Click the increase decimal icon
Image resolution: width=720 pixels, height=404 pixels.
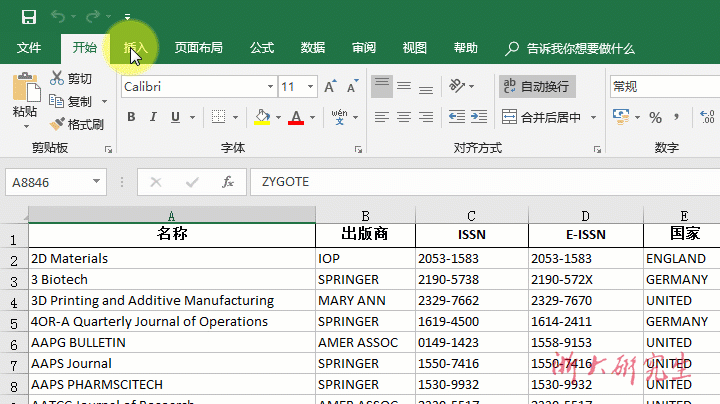tap(707, 117)
